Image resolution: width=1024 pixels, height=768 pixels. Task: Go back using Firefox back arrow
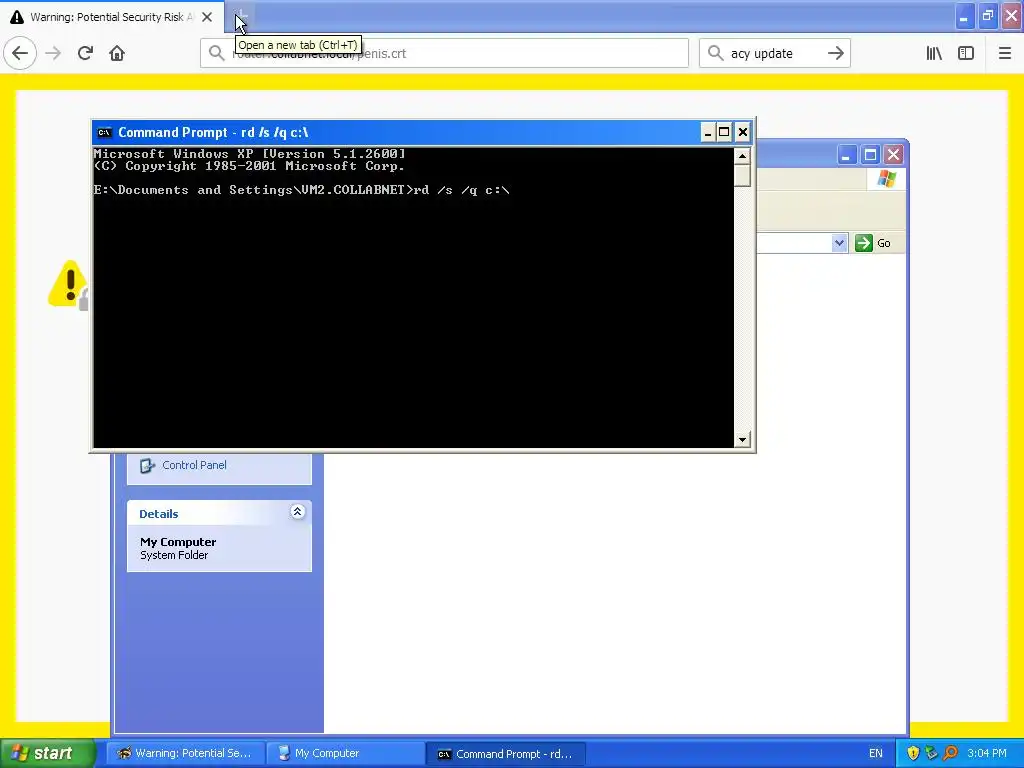pos(20,53)
